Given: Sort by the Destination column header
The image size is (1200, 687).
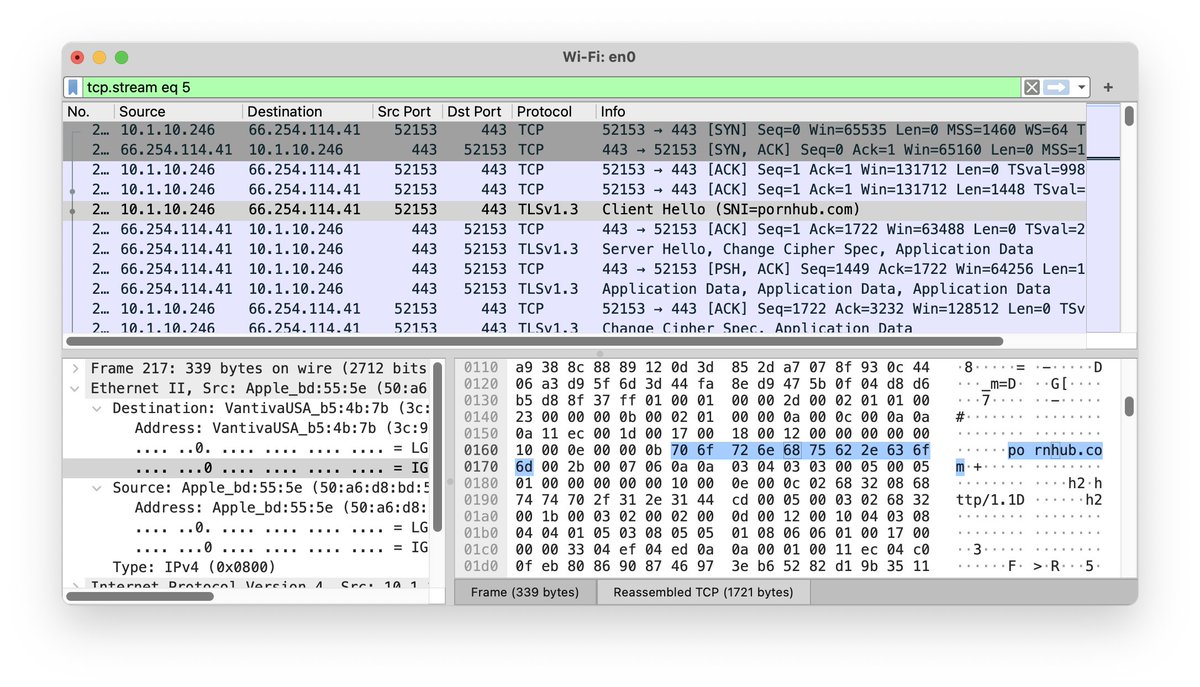Looking at the screenshot, I should pos(307,111).
